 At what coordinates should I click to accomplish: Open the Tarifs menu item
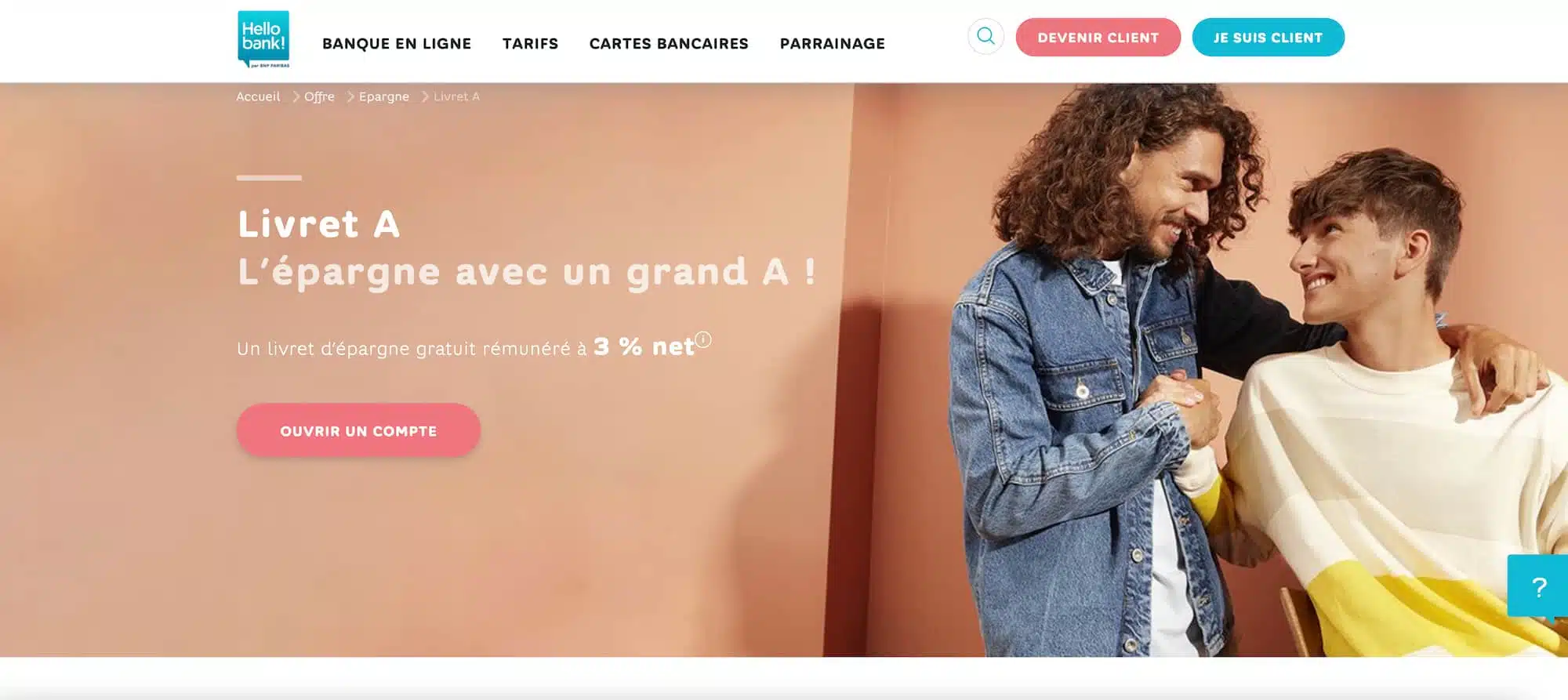tap(531, 44)
